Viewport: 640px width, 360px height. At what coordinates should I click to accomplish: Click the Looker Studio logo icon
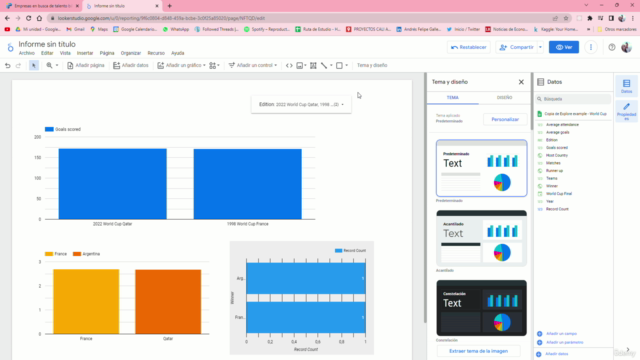coord(10,47)
